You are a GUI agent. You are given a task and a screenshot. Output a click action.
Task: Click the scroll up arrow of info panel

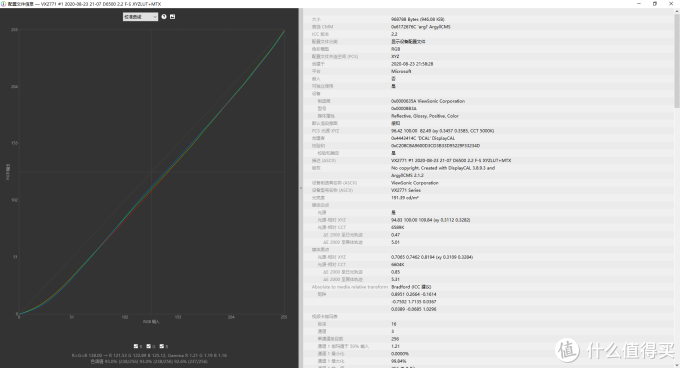tap(677, 11)
